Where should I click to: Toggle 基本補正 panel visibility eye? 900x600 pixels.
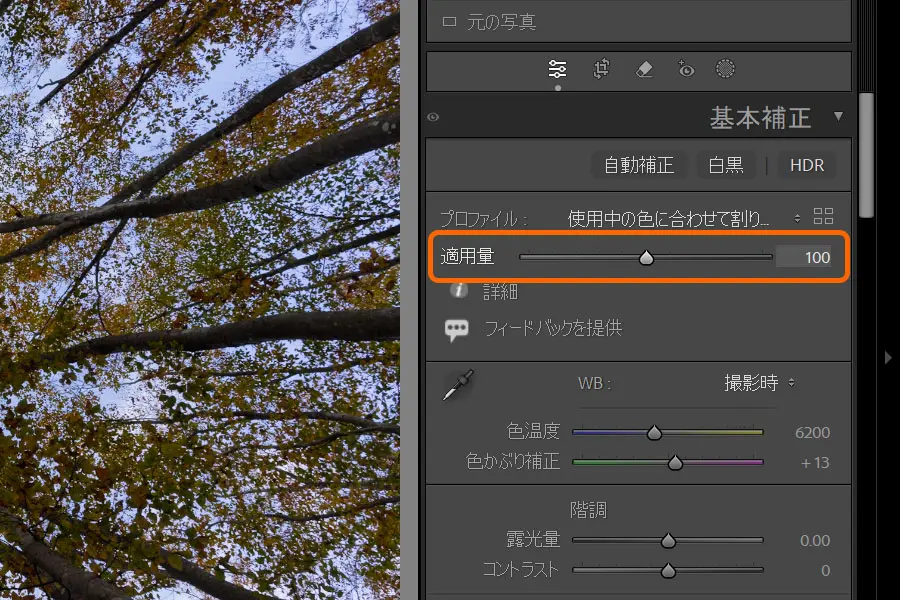tap(433, 117)
